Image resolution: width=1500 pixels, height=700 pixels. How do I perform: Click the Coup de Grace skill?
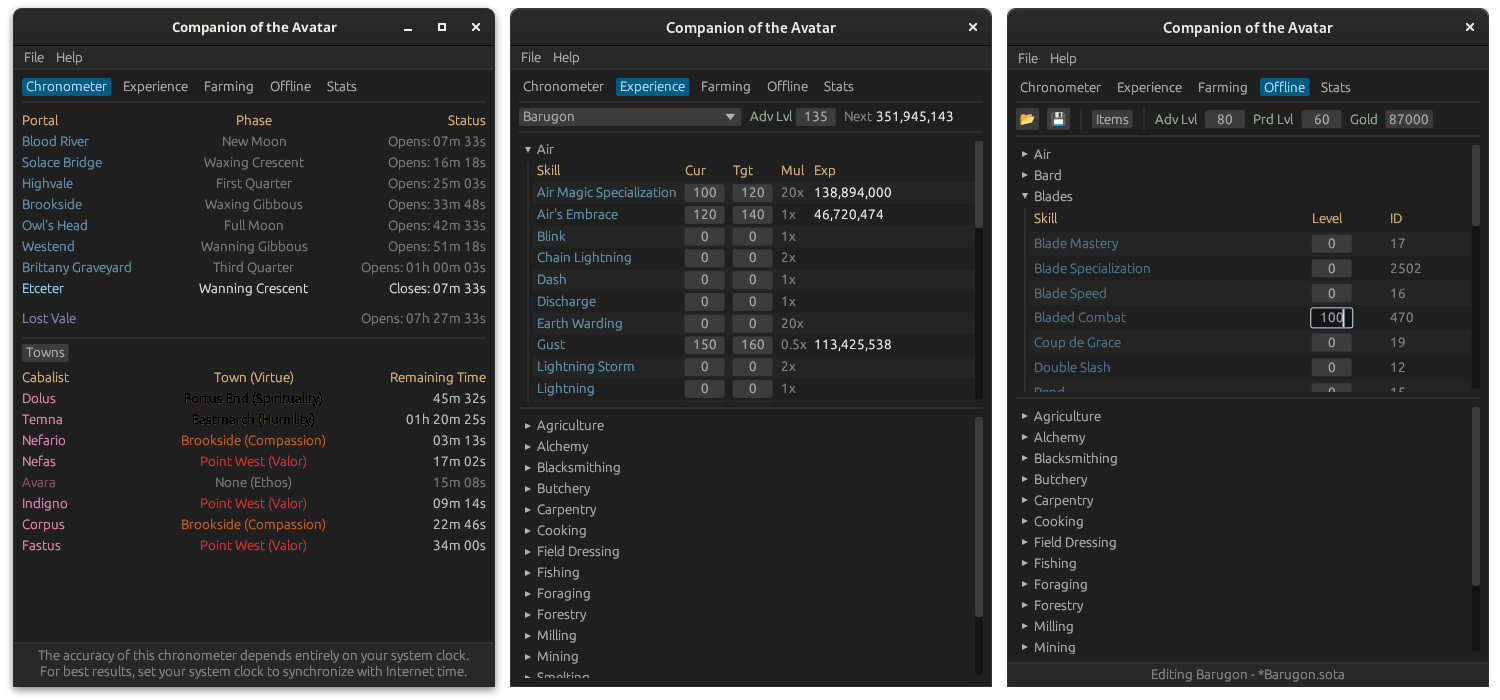coord(1077,343)
